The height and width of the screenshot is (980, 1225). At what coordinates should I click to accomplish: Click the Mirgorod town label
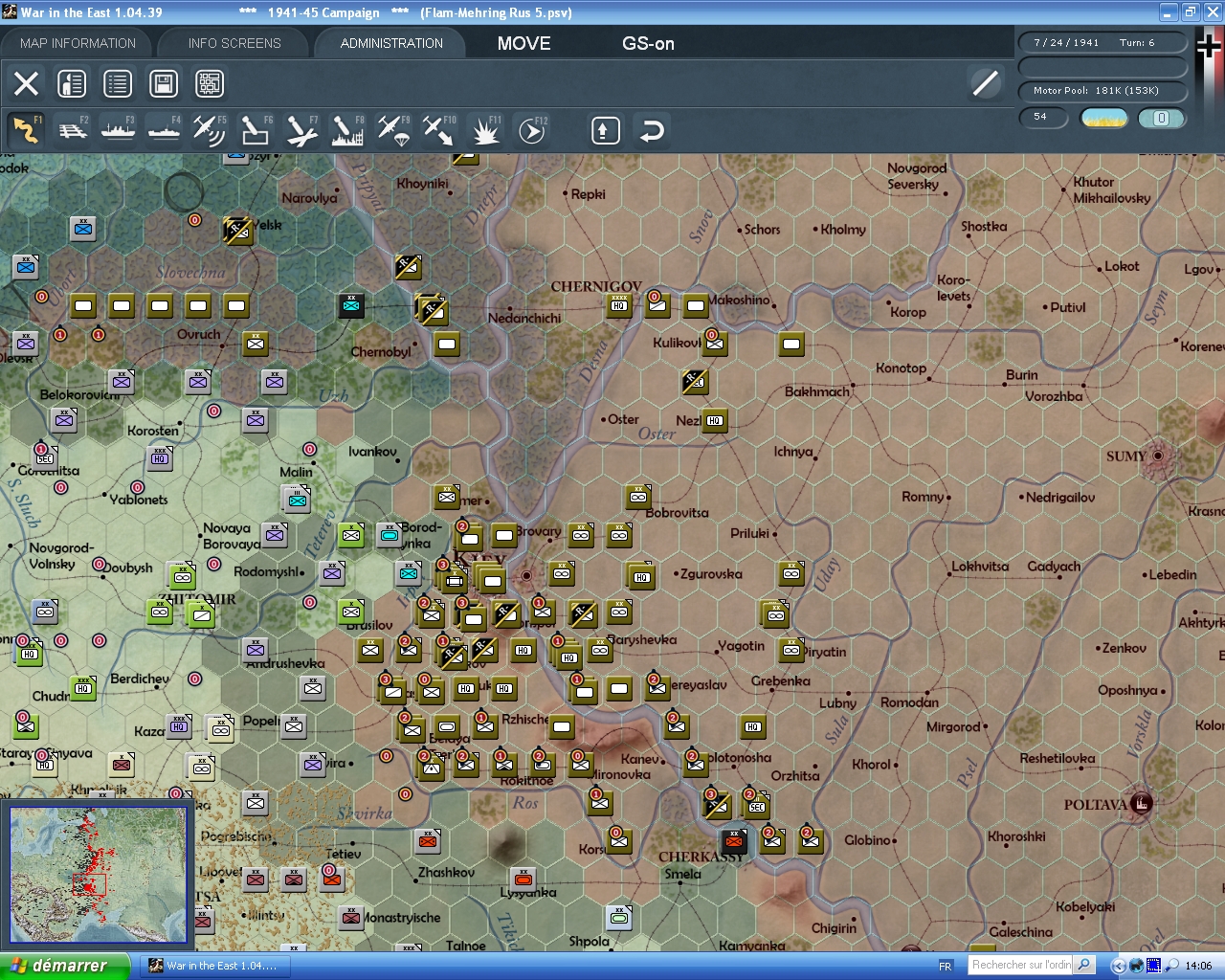click(x=953, y=727)
